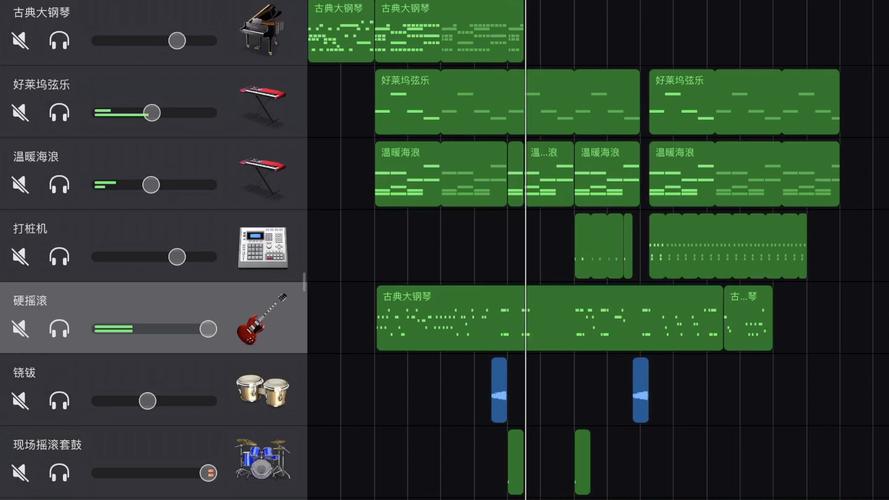The image size is (889, 500).
Task: Solo the 打桩机 track using headphones
Action: (59, 257)
